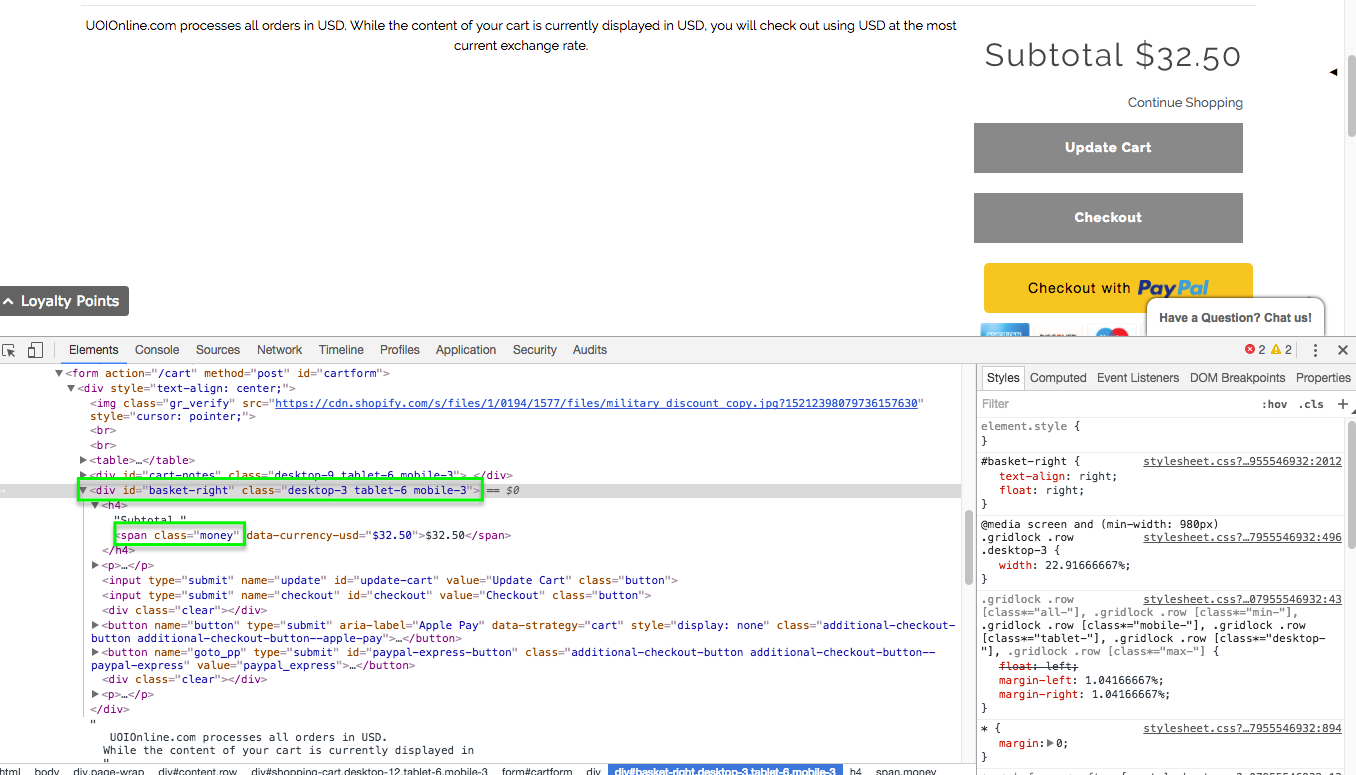Expand the margin shorthand property triangle
Viewport: 1356px width, 775px height.
coord(1049,743)
